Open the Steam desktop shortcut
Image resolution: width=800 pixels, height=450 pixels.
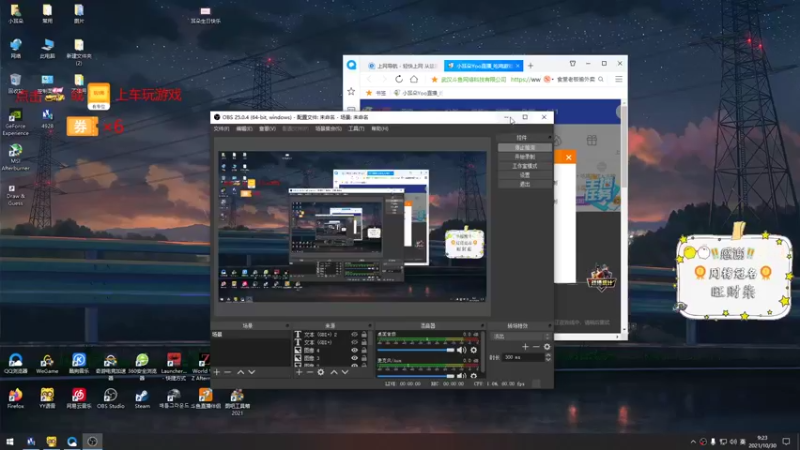(x=142, y=399)
